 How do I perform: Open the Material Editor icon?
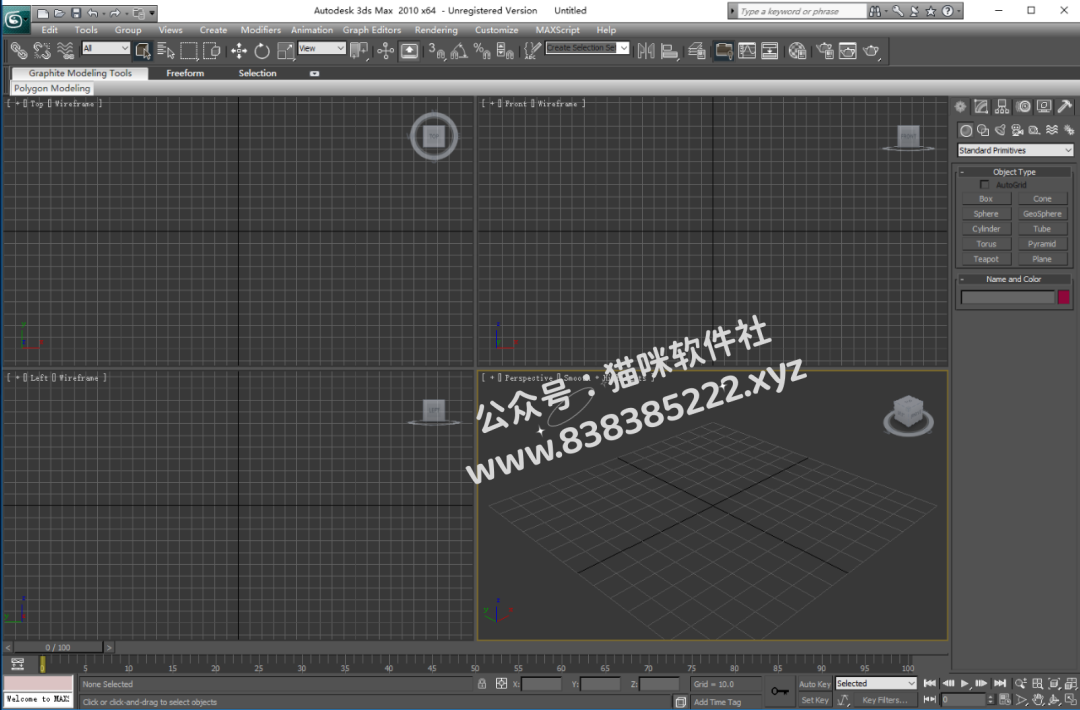(797, 50)
